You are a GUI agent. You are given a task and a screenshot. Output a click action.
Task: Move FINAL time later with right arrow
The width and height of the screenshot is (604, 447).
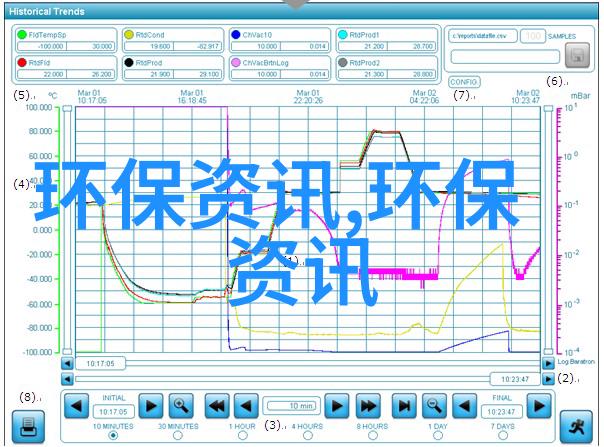coord(539,406)
